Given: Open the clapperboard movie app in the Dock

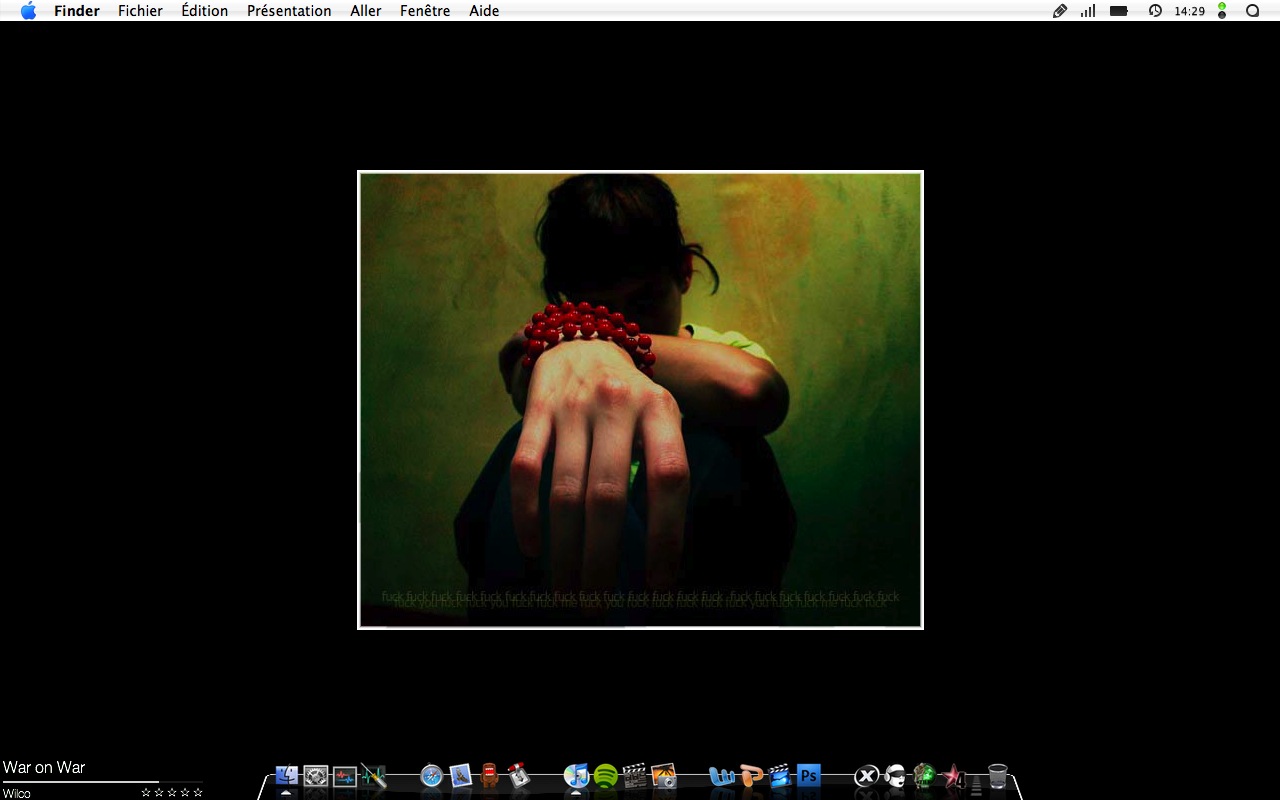Looking at the screenshot, I should click(634, 776).
